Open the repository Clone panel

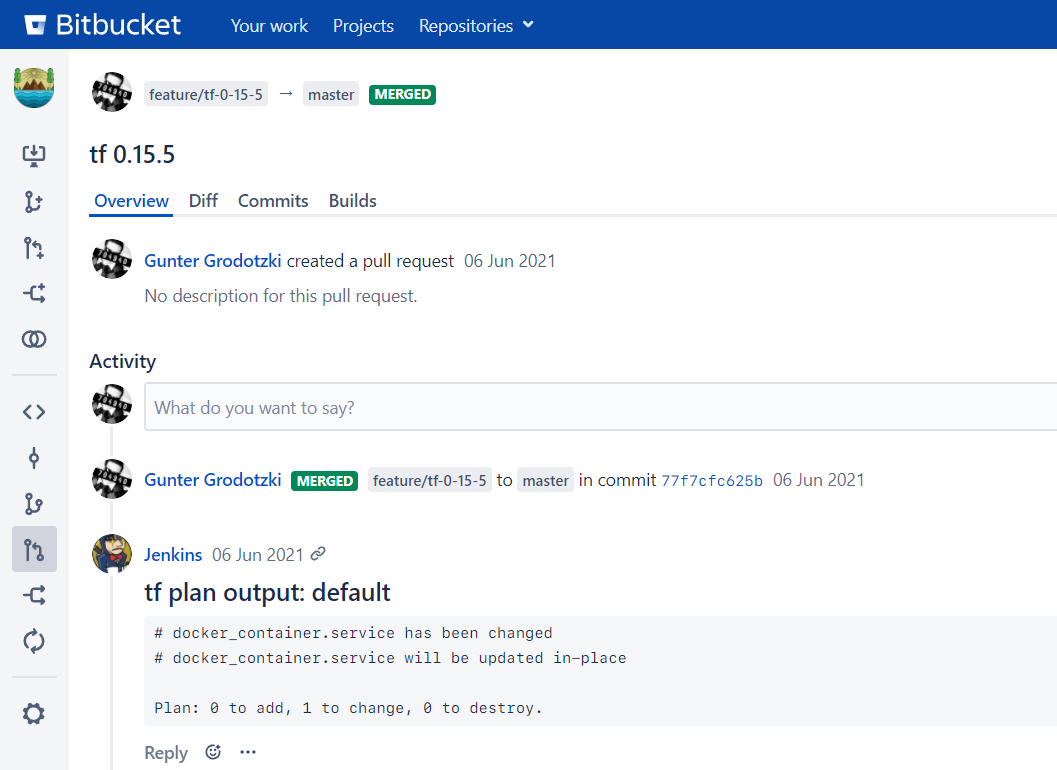click(33, 155)
